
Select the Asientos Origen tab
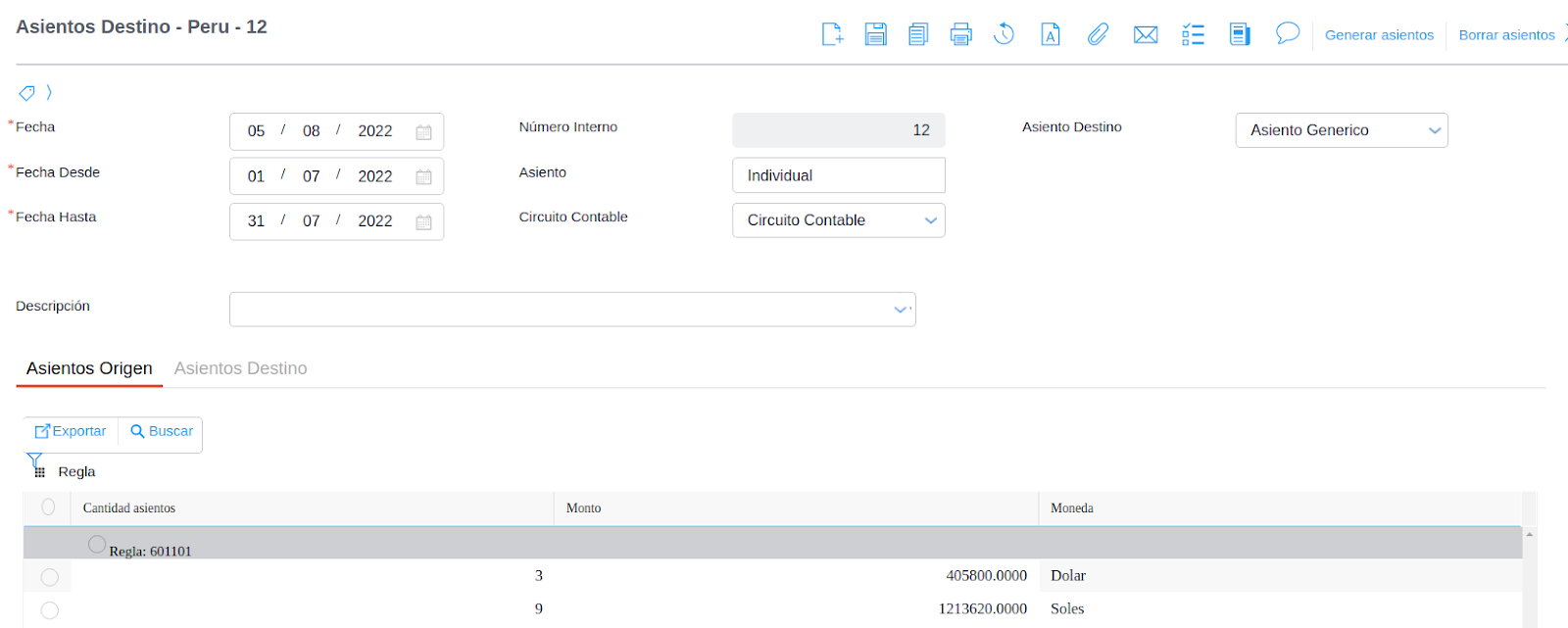click(89, 368)
